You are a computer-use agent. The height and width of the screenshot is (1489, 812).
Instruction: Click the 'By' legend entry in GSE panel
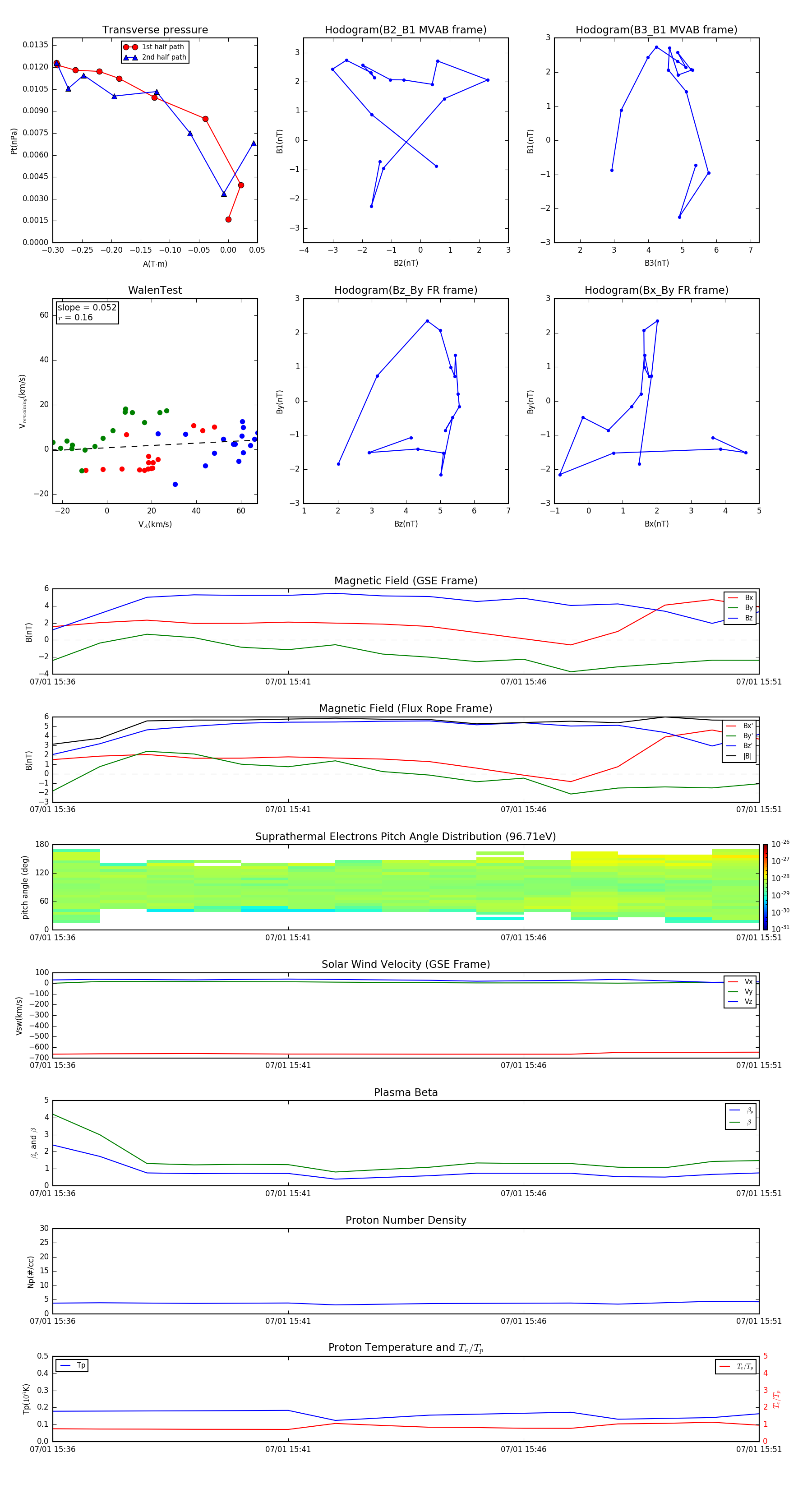741,607
